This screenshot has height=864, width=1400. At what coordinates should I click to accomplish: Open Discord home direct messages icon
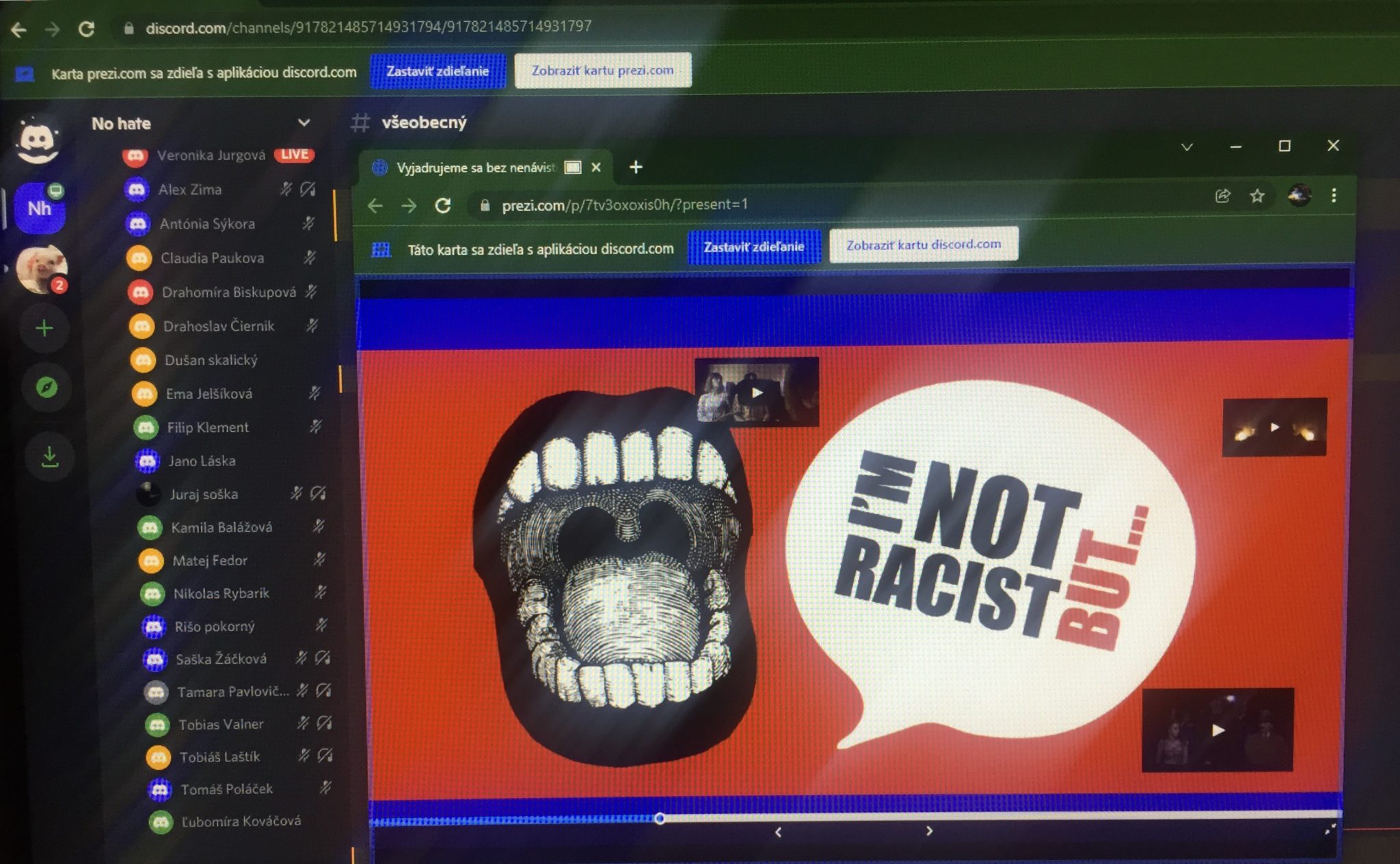pyautogui.click(x=38, y=139)
